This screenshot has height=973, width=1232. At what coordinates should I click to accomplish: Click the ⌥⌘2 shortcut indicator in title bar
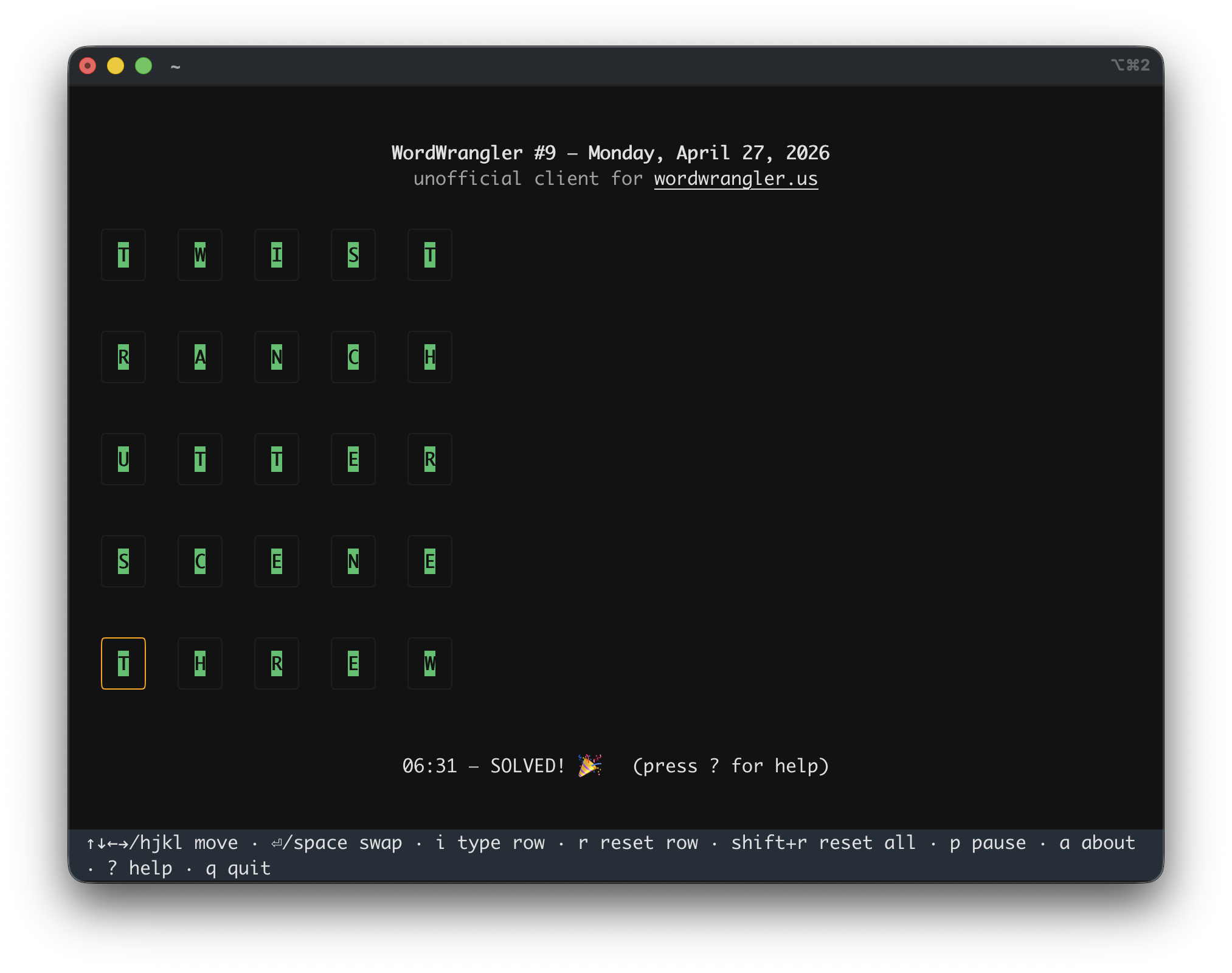coord(1130,65)
